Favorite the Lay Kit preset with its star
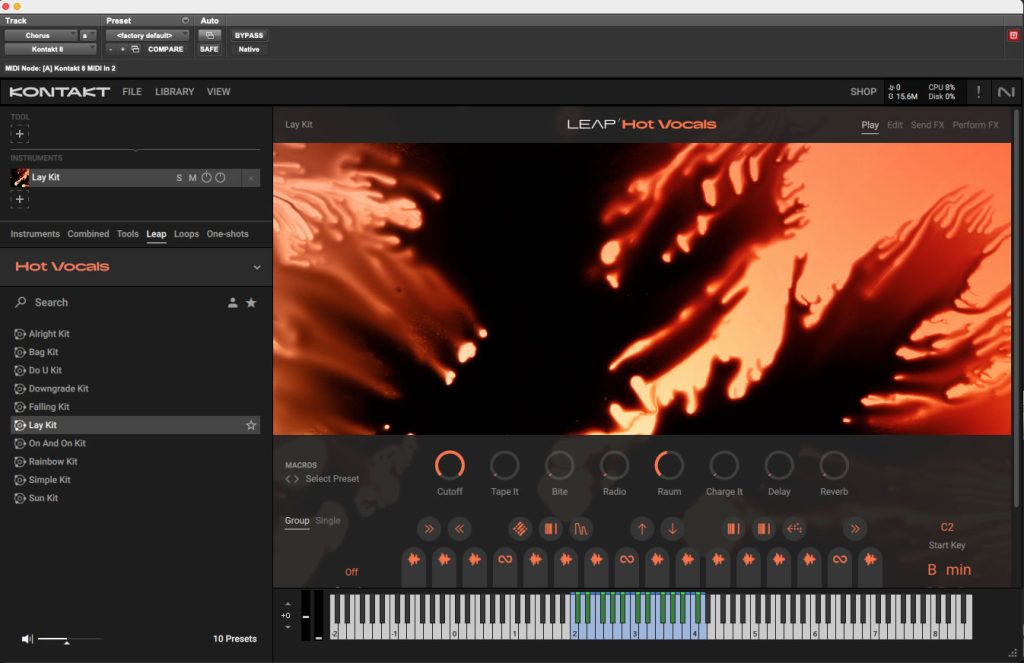 pos(251,425)
